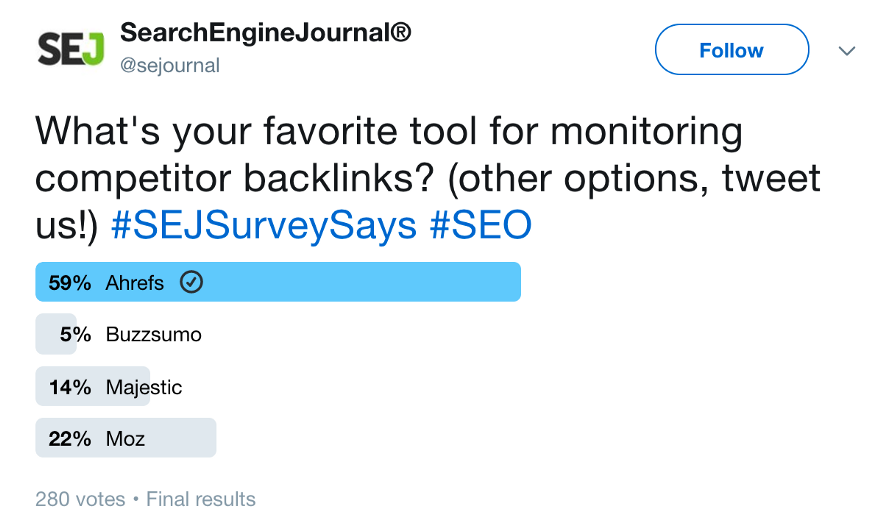The width and height of the screenshot is (880, 525).
Task: Open the @sejournal handle profile
Action: (x=170, y=66)
